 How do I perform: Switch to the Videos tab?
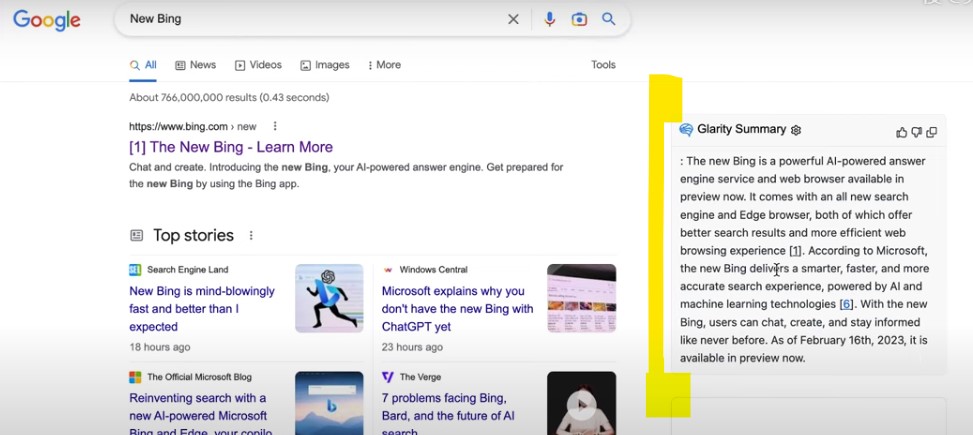point(258,65)
